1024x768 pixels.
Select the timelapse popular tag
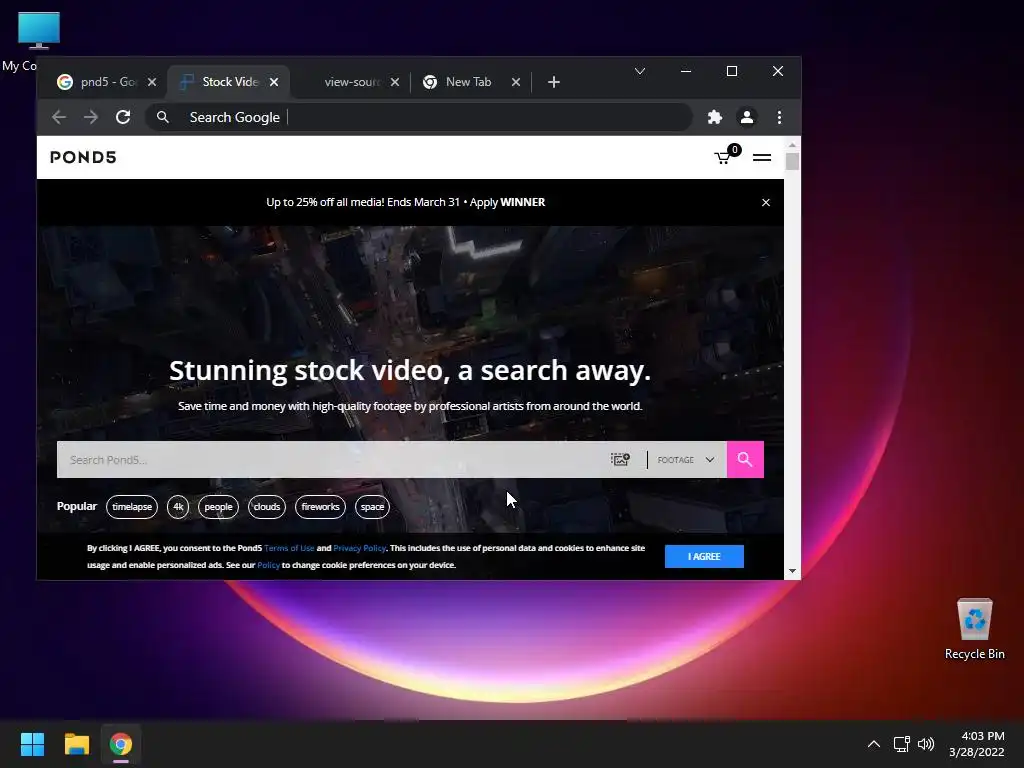[x=132, y=507]
